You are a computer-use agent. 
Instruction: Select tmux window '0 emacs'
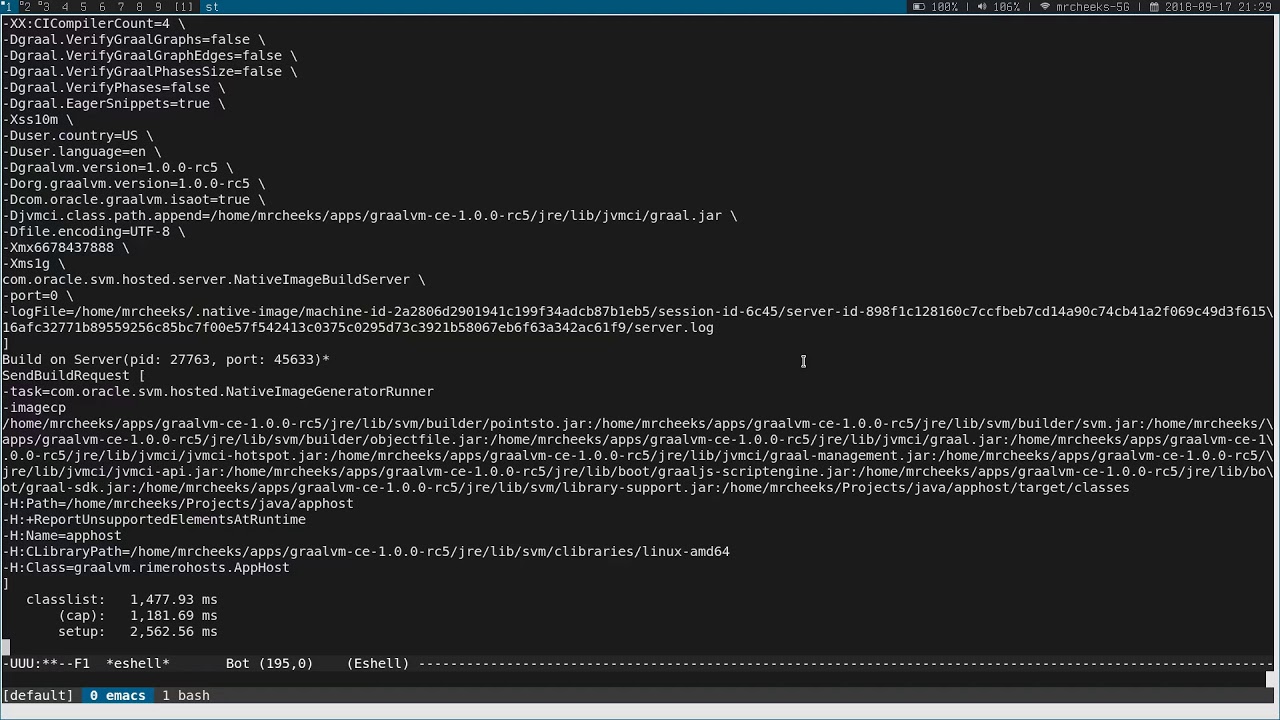tap(118, 695)
